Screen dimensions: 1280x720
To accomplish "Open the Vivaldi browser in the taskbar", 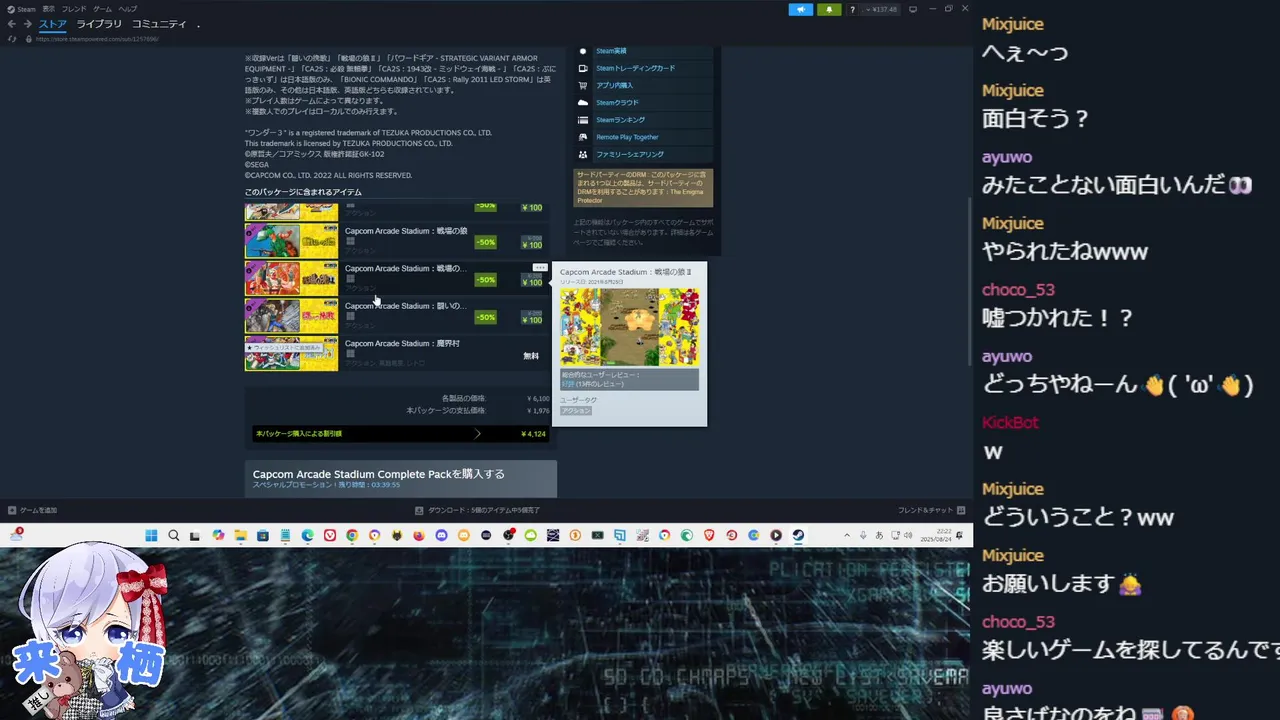I will [x=330, y=535].
